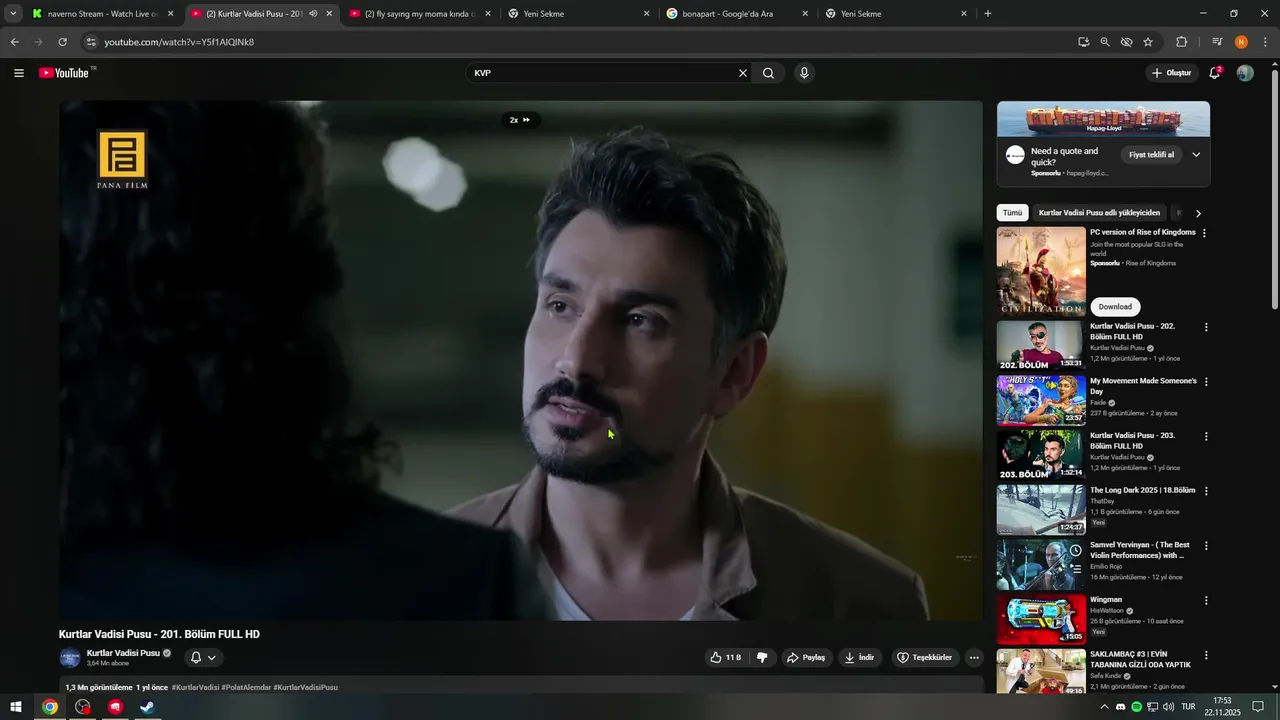Open options for The Long Dark video
1280x720 pixels.
click(x=1206, y=491)
